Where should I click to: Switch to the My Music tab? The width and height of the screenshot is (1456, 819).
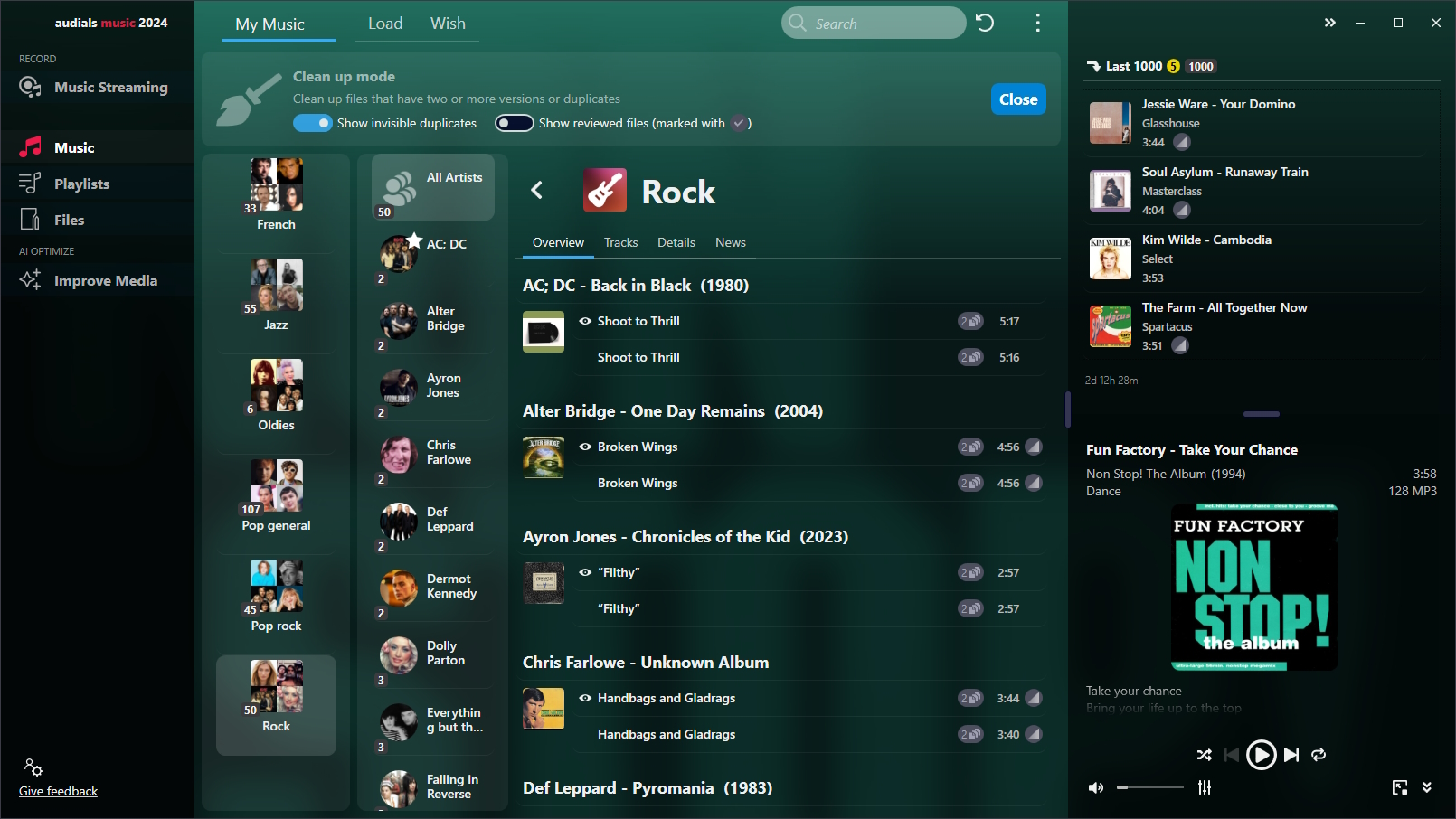click(x=269, y=24)
